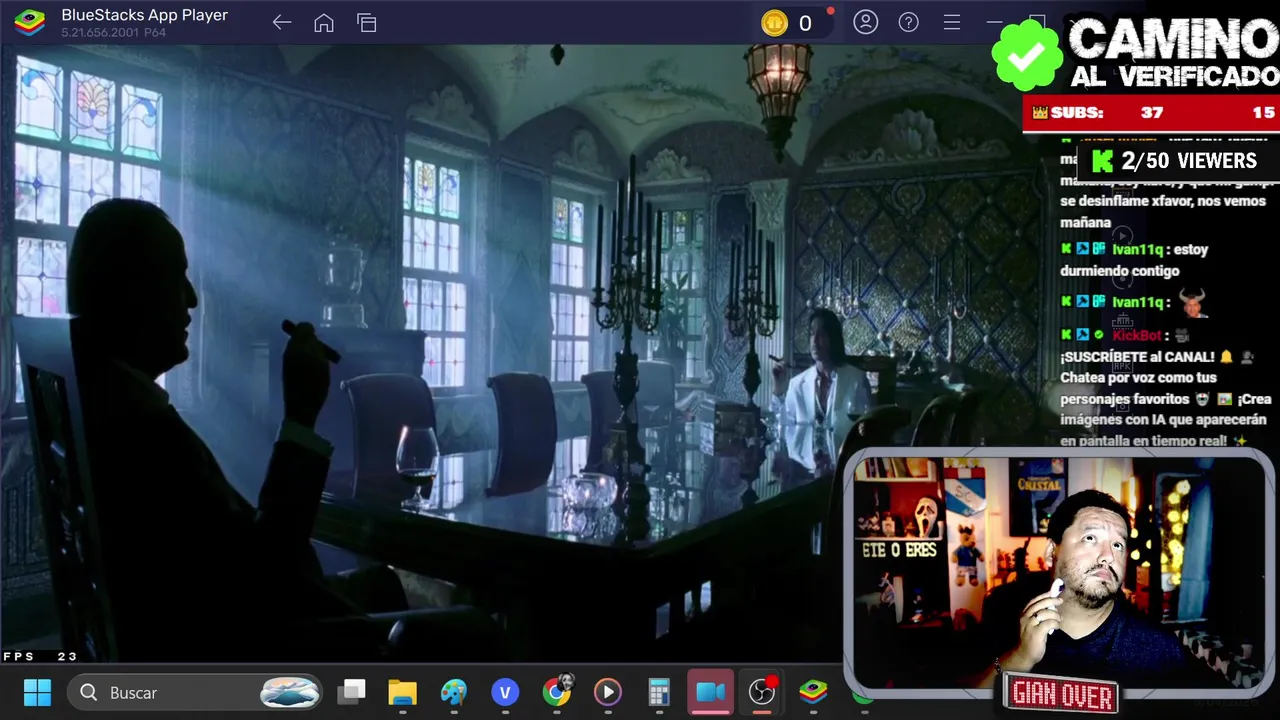Open OBS Studio from taskbar
Image resolution: width=1280 pixels, height=720 pixels.
click(762, 692)
